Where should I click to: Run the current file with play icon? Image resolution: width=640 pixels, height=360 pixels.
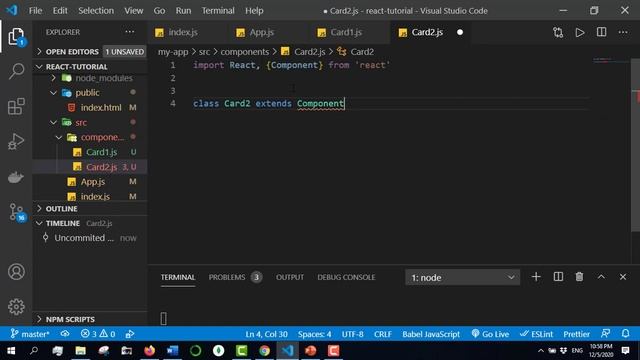pos(580,32)
